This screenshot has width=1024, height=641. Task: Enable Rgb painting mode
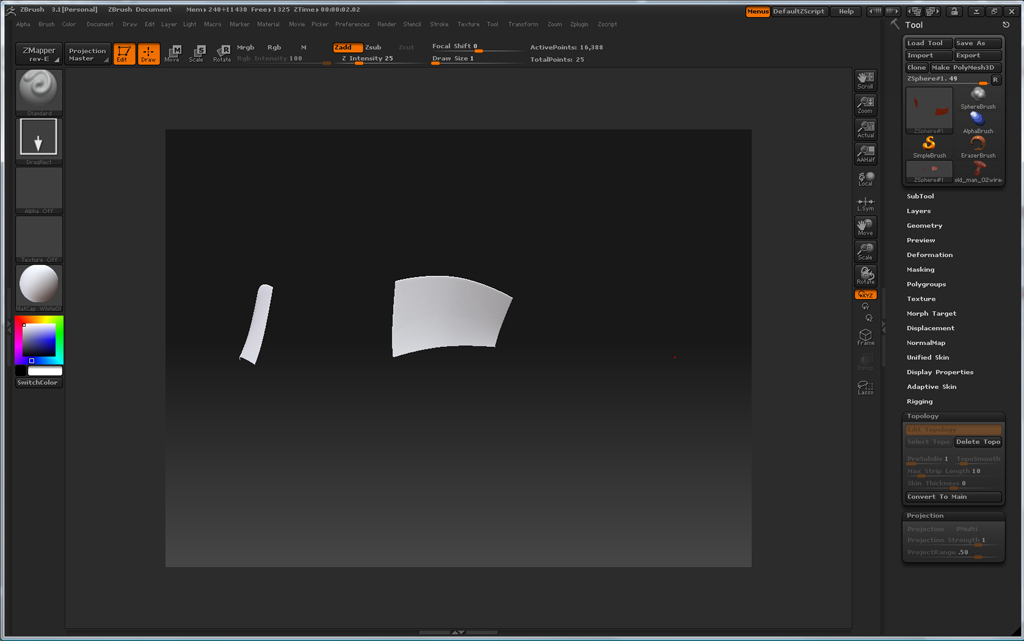pyautogui.click(x=274, y=47)
